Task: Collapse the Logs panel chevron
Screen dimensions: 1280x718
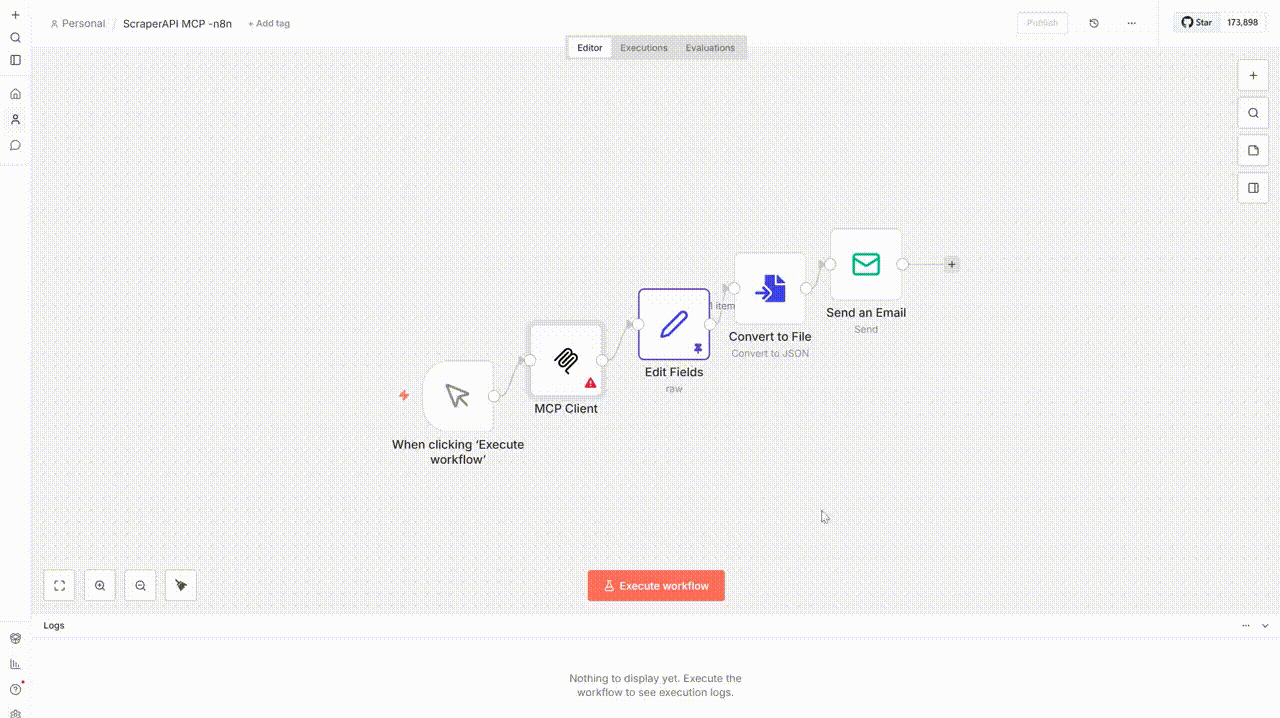Action: pyautogui.click(x=1265, y=626)
